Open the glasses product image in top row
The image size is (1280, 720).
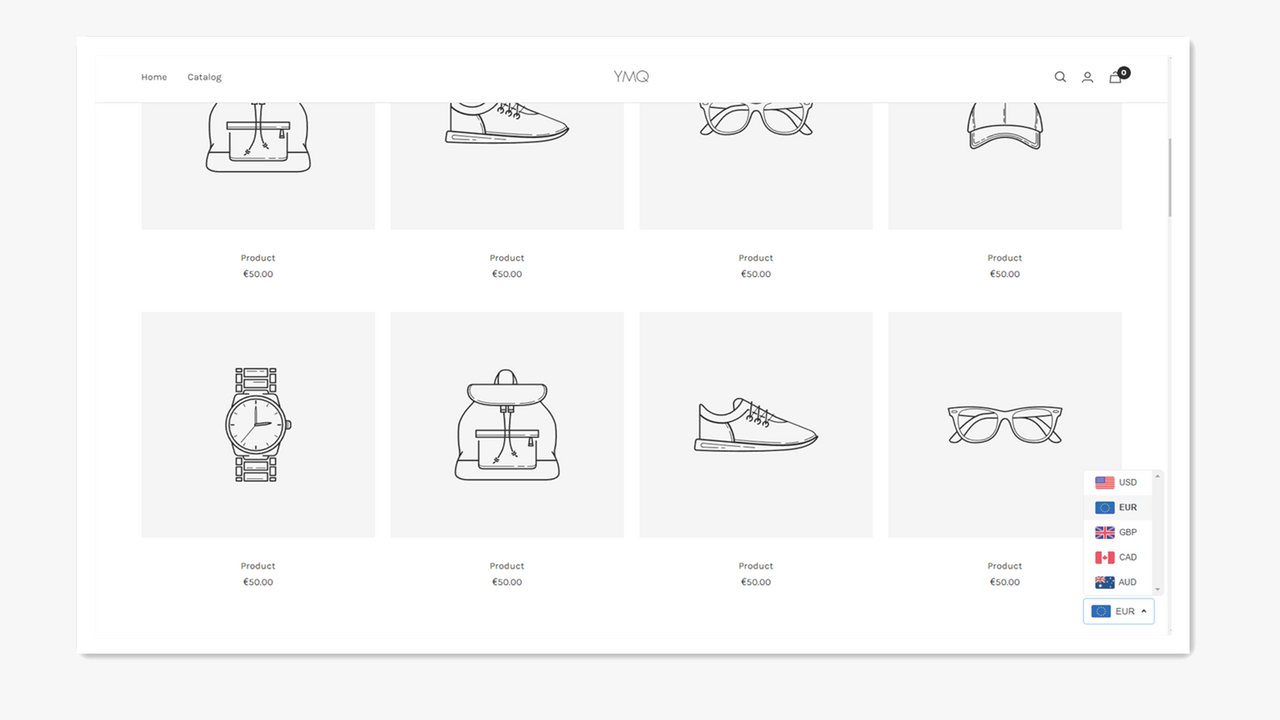pos(756,166)
